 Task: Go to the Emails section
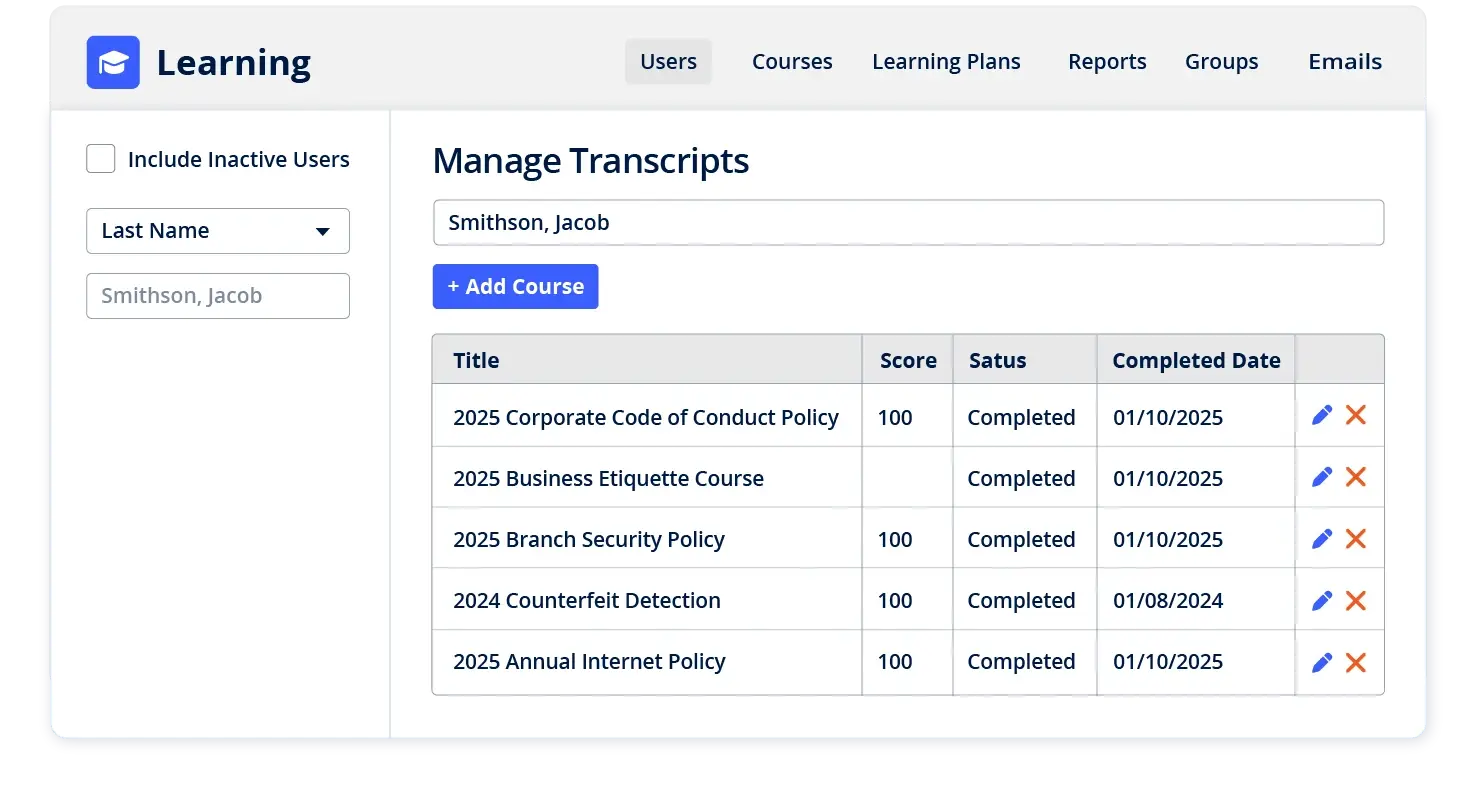(x=1344, y=61)
